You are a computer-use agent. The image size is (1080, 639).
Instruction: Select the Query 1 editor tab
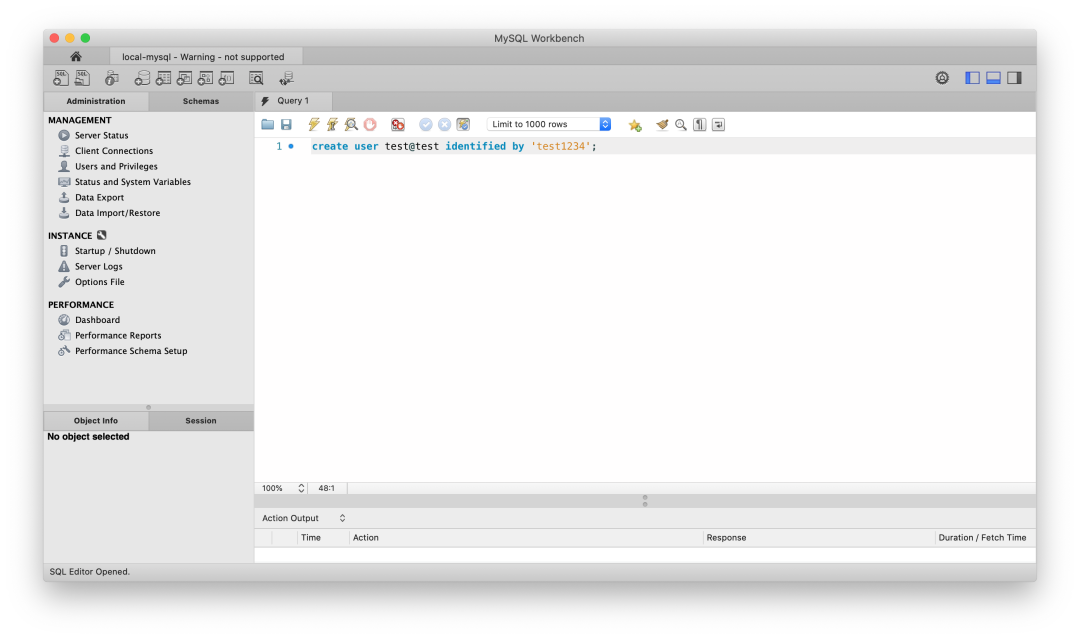(x=293, y=101)
